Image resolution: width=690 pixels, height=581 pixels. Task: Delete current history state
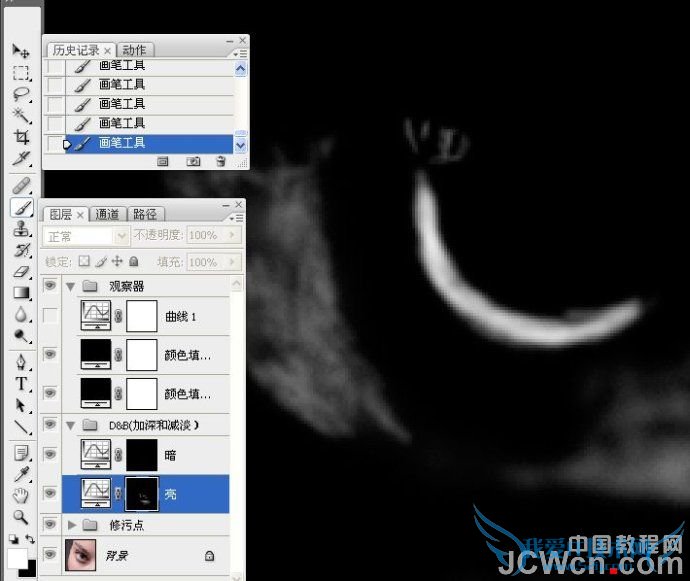221,162
